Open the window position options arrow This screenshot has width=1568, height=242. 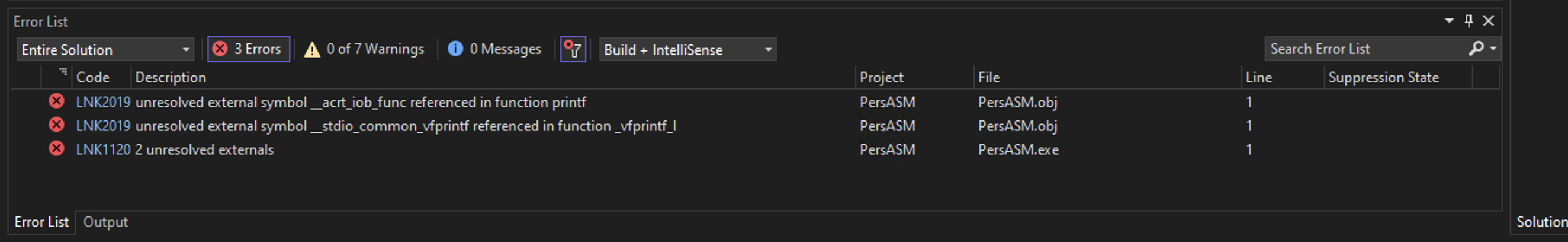tap(1450, 21)
